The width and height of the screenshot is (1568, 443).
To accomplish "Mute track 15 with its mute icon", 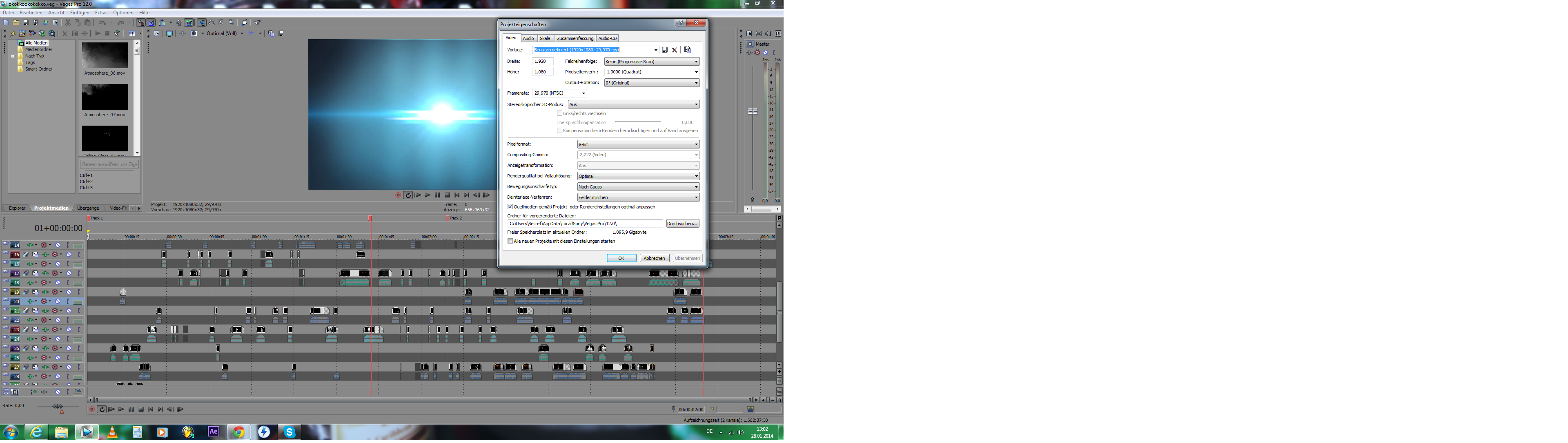I will click(69, 255).
